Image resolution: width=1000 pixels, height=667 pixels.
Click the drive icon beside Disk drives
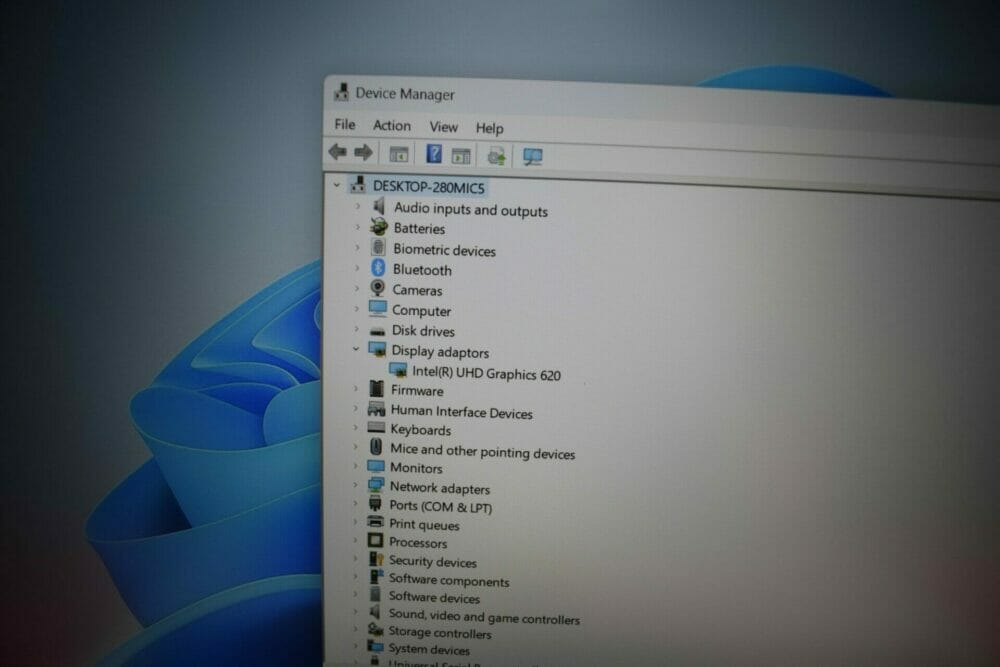click(x=378, y=331)
